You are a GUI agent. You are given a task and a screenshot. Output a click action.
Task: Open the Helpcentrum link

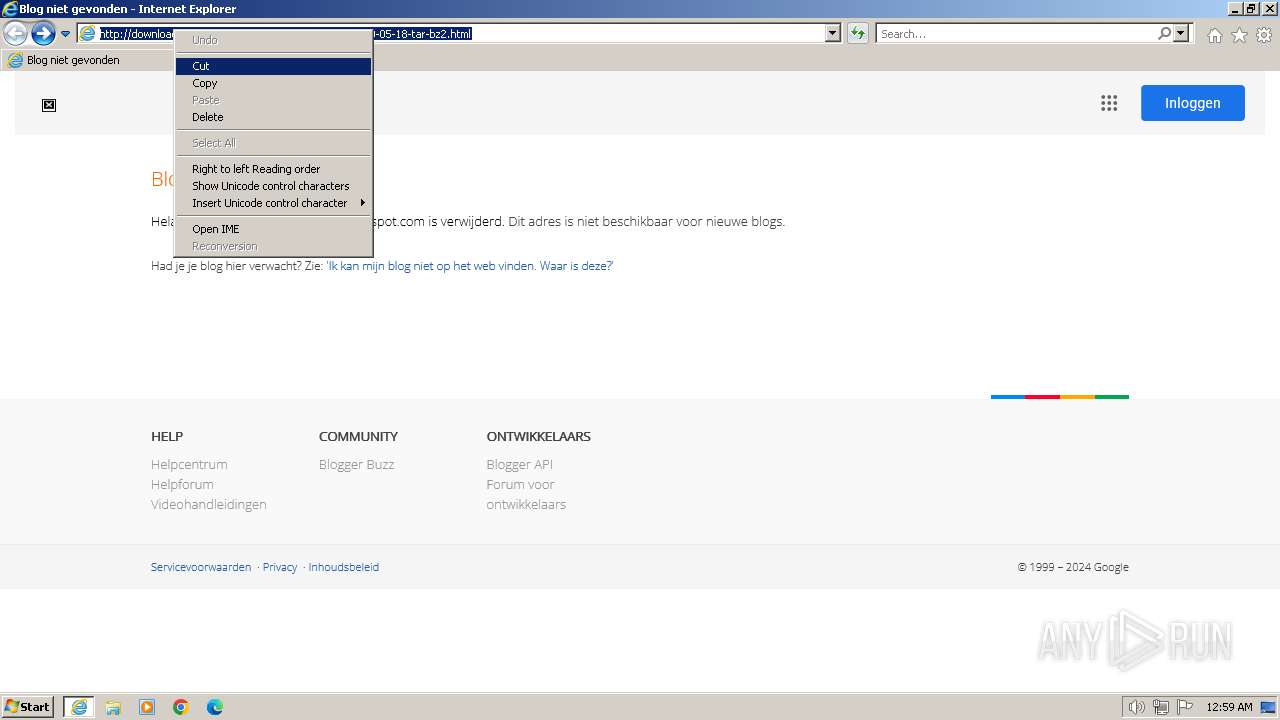click(x=189, y=464)
